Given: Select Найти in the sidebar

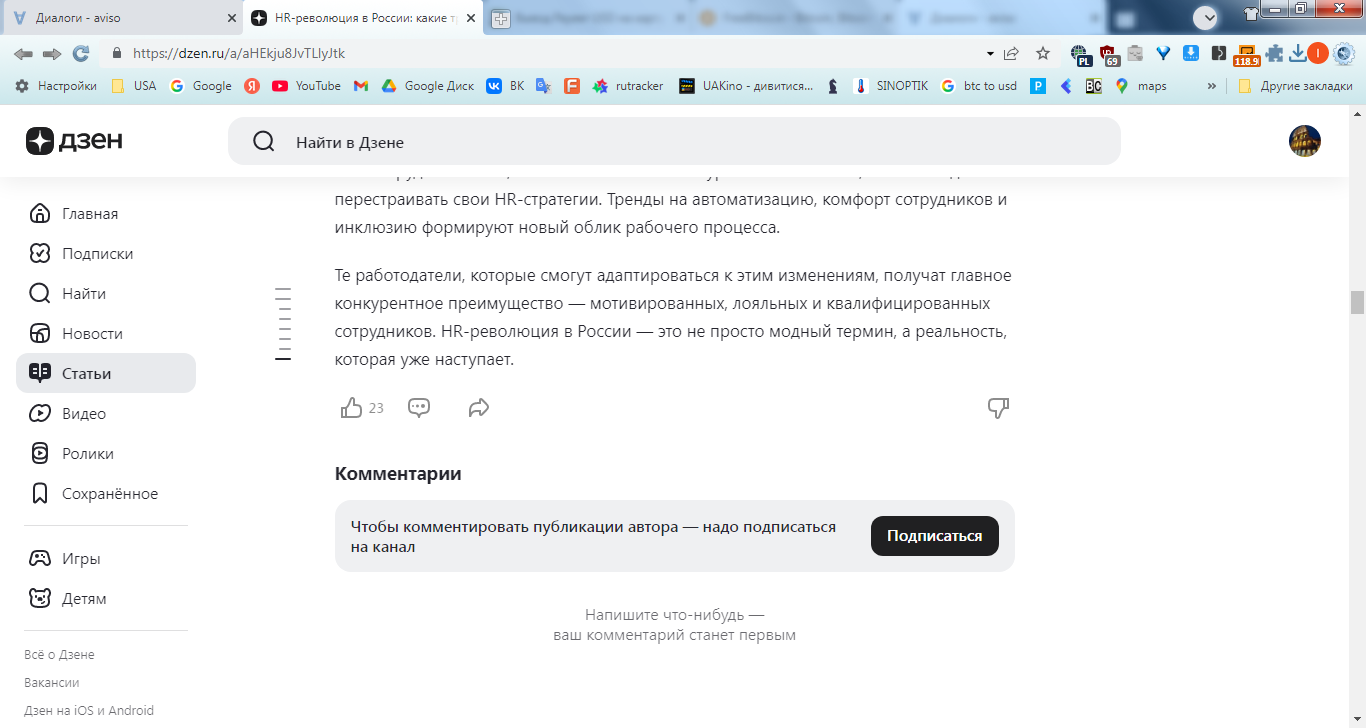Looking at the screenshot, I should tap(106, 294).
